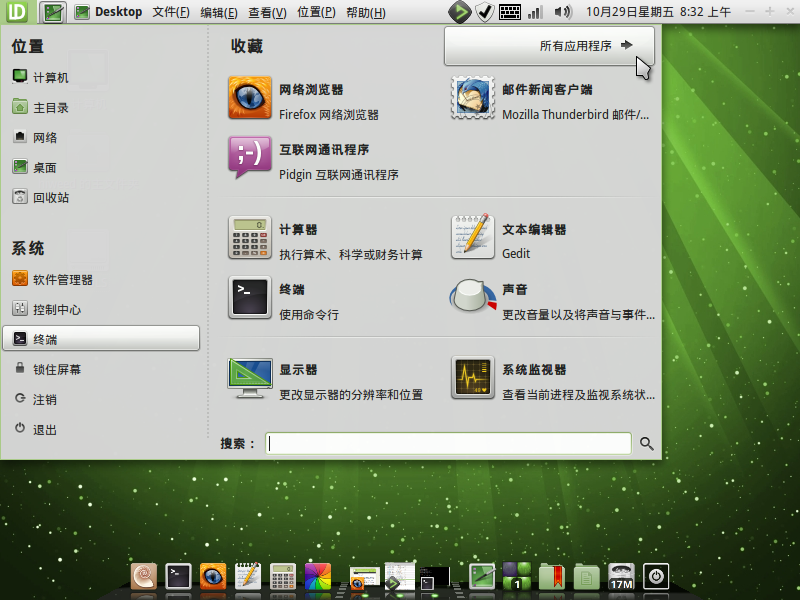Viewport: 800px width, 600px height.
Task: Focus the 搜索 search input field
Action: (448, 443)
